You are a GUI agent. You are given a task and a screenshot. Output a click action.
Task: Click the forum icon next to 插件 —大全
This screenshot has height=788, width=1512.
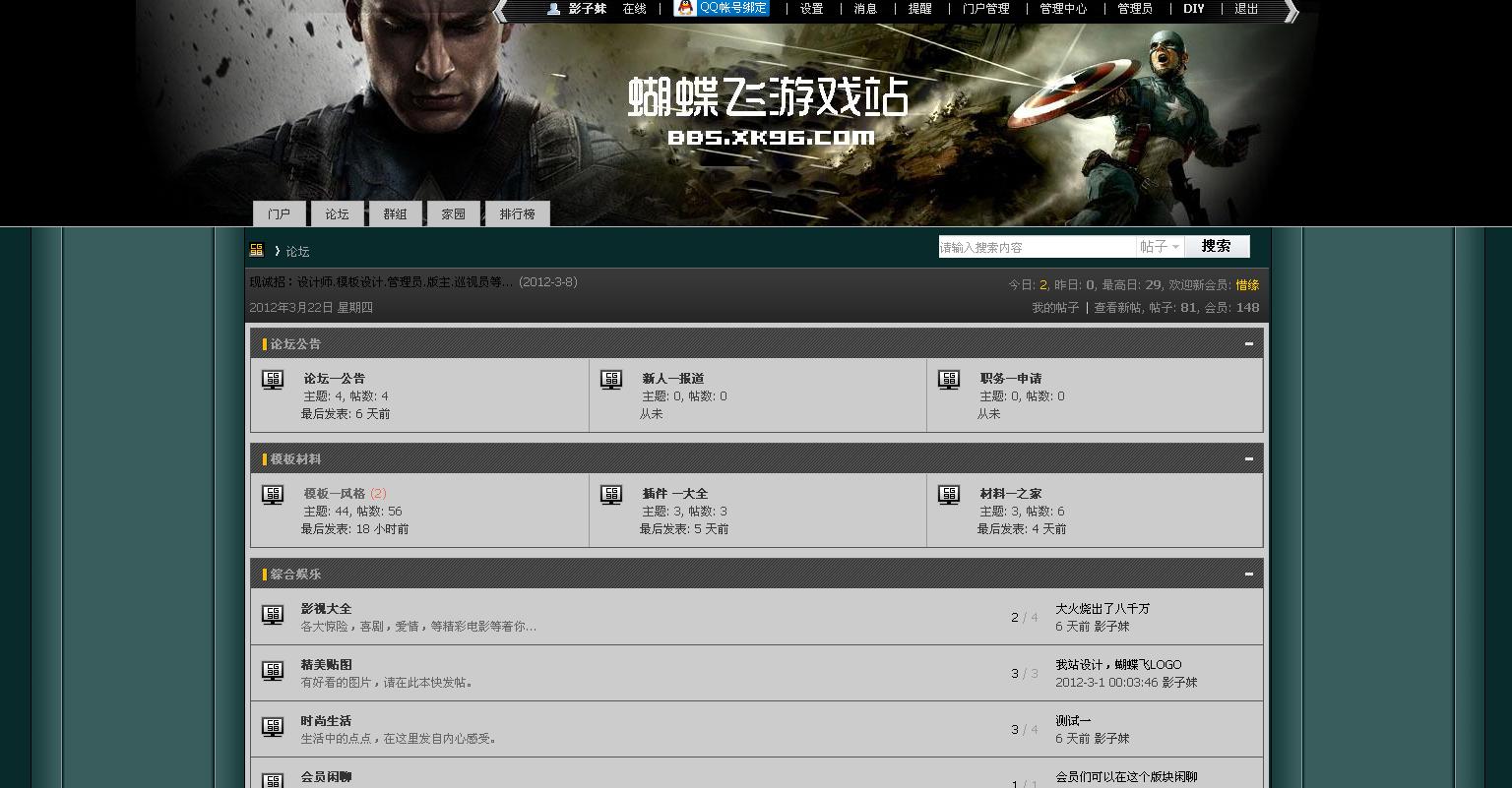pyautogui.click(x=611, y=495)
